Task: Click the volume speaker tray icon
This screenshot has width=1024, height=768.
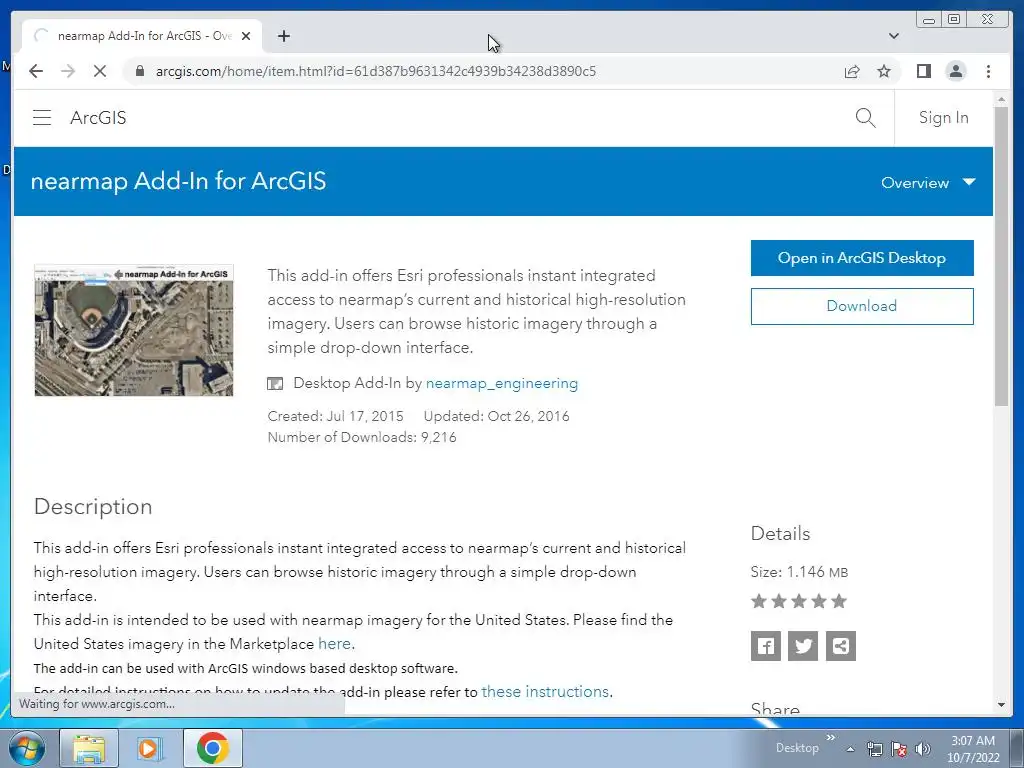Action: (x=922, y=749)
